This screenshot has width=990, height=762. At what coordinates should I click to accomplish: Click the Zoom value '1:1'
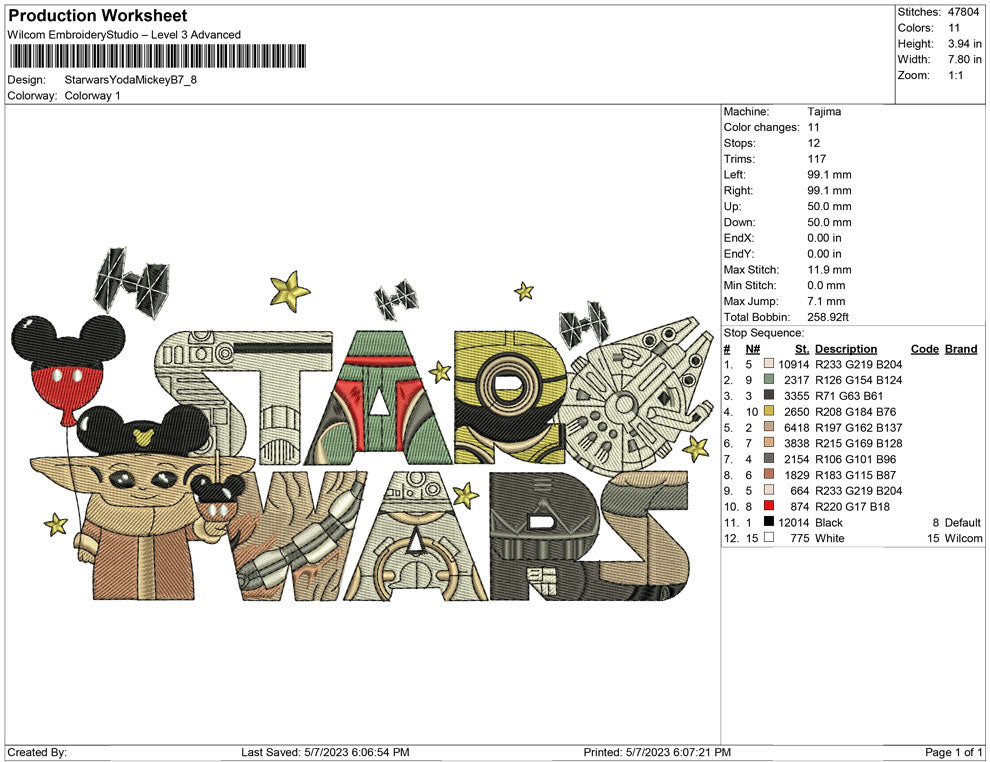[956, 75]
